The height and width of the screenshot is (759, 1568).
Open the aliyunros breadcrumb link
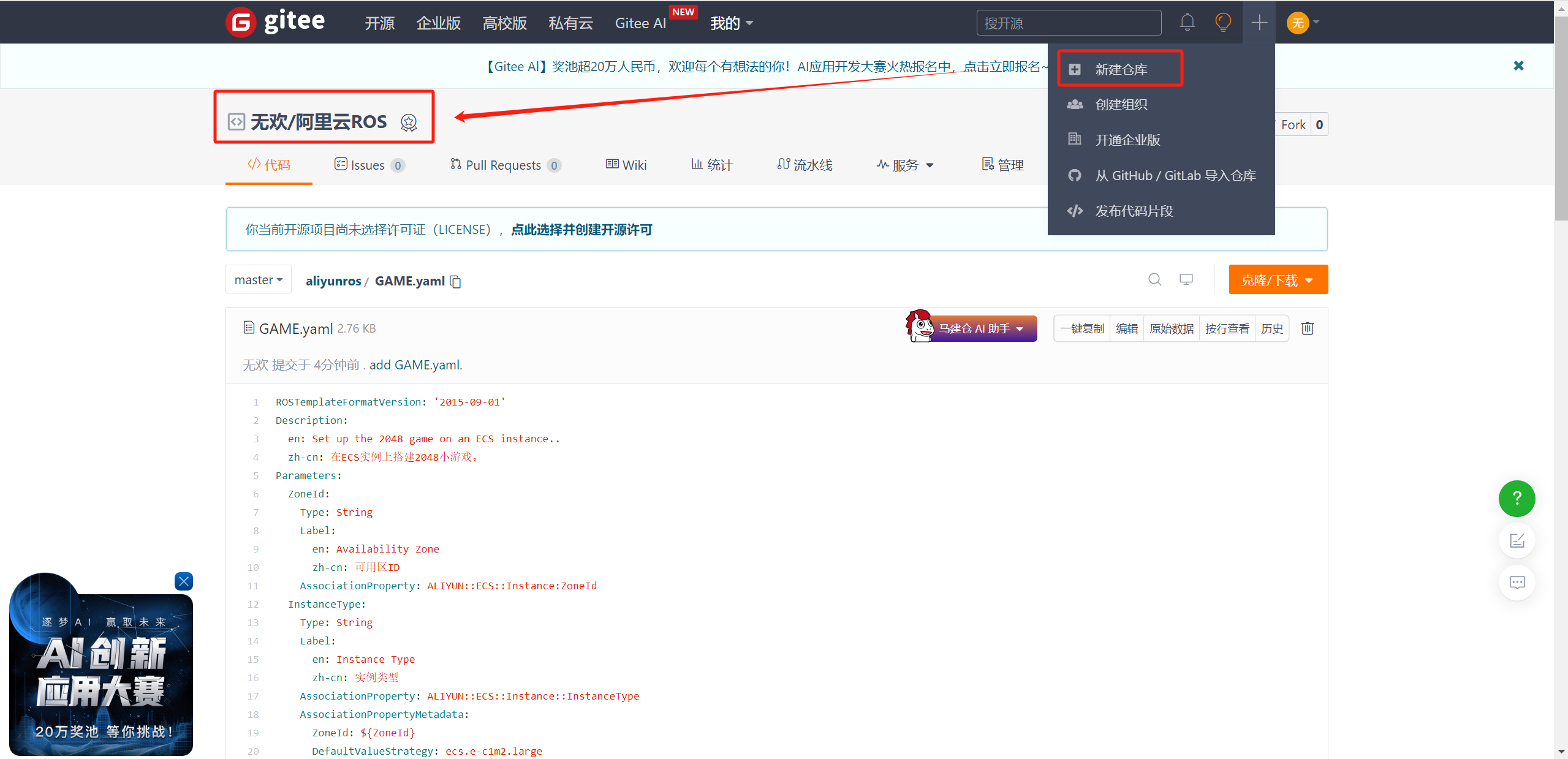coord(333,281)
